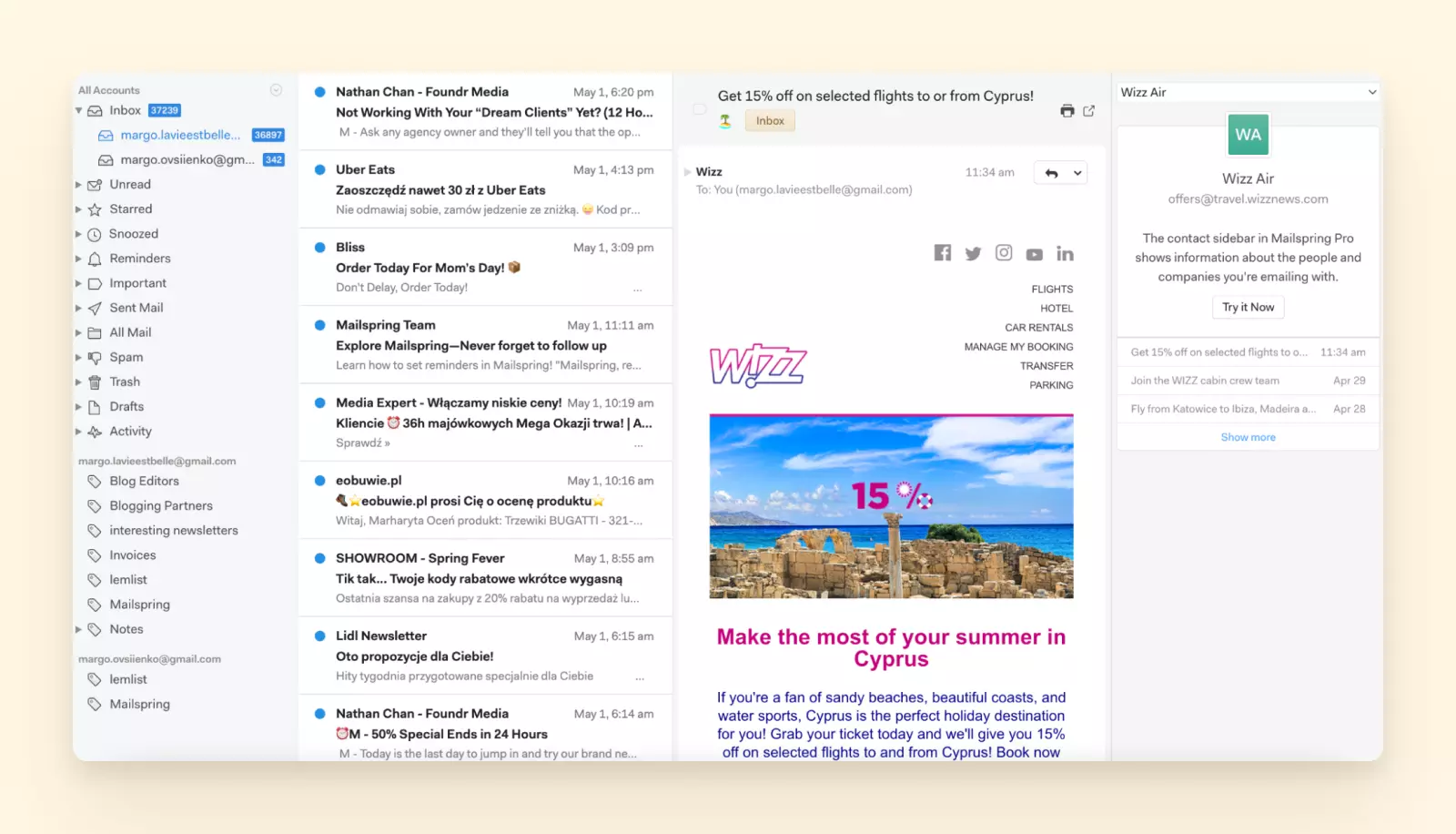Select the interesting newsletters label
The width and height of the screenshot is (1456, 834).
[x=174, y=531]
